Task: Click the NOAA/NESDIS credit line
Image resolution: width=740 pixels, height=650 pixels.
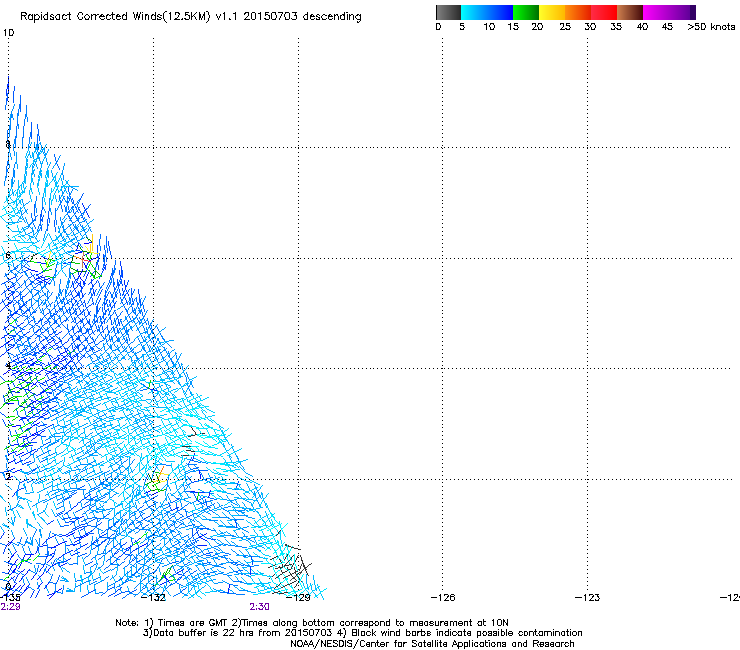Action: click(432, 644)
